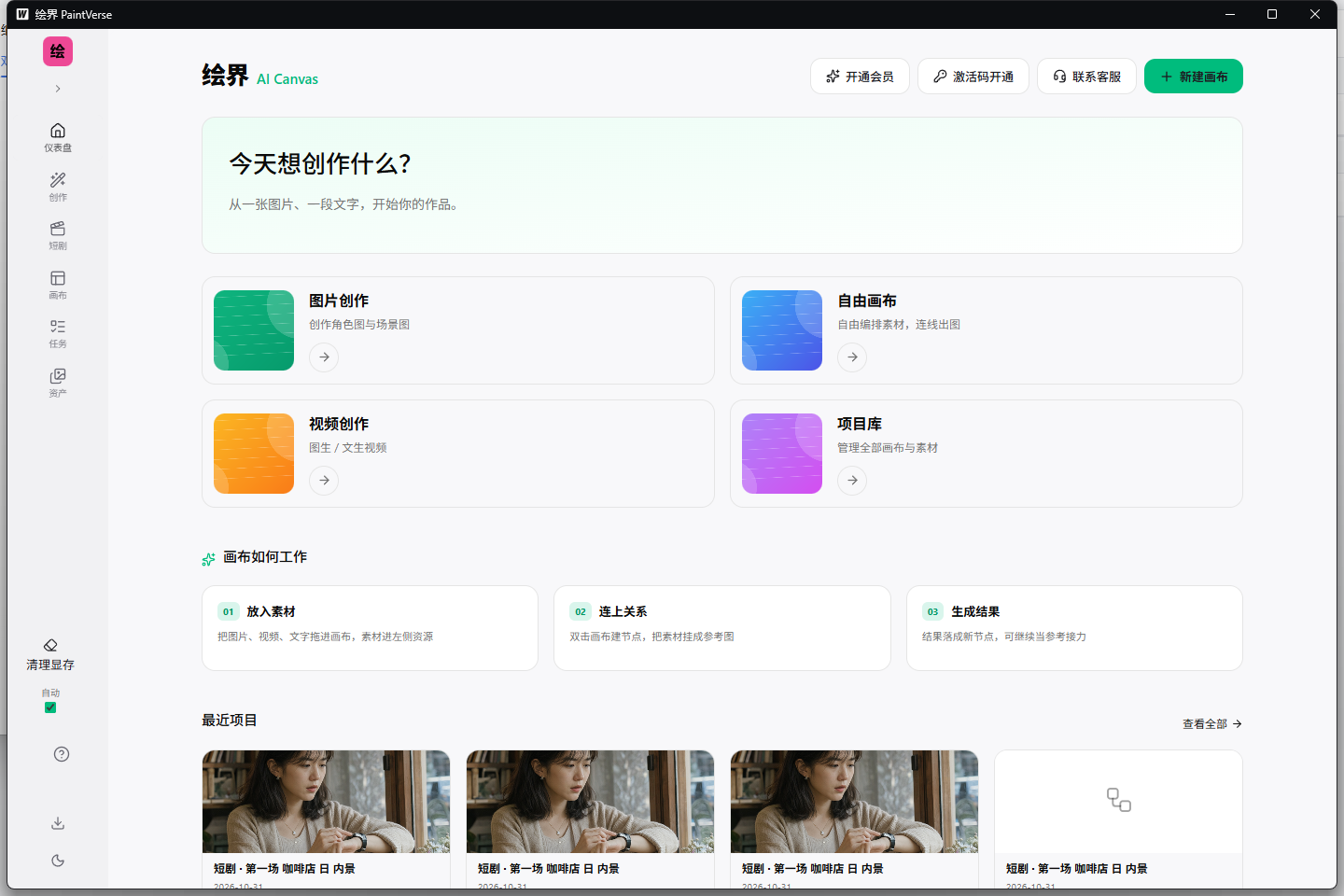Switch to the 画布 sidebar page

[58, 285]
